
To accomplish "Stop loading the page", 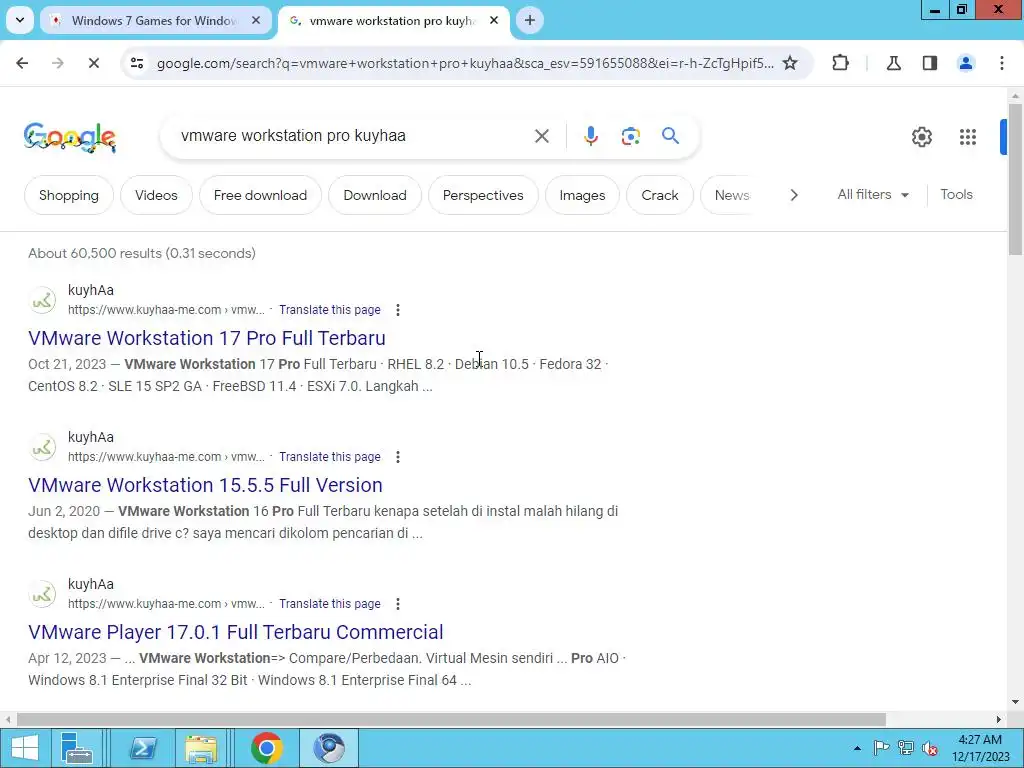I will [x=93, y=63].
